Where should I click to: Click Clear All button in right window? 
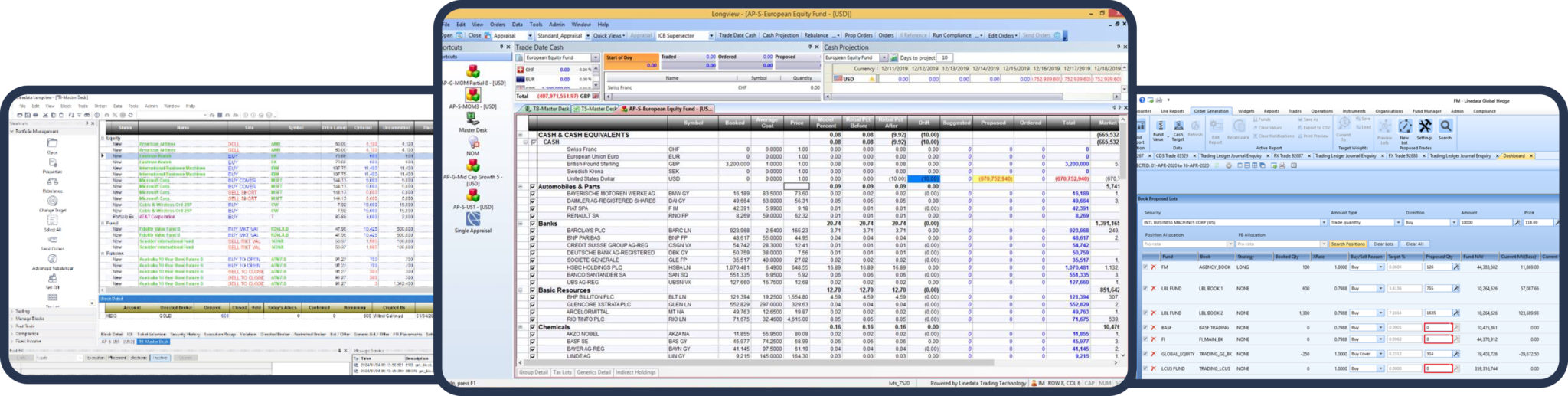(x=1414, y=244)
